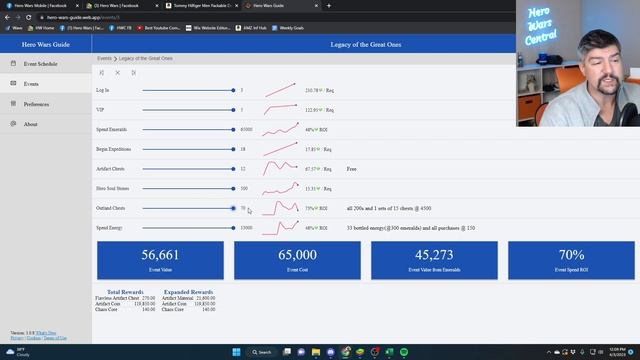Open the Best Youtube Com... bookmark
640x360 pixels.
pos(159,28)
